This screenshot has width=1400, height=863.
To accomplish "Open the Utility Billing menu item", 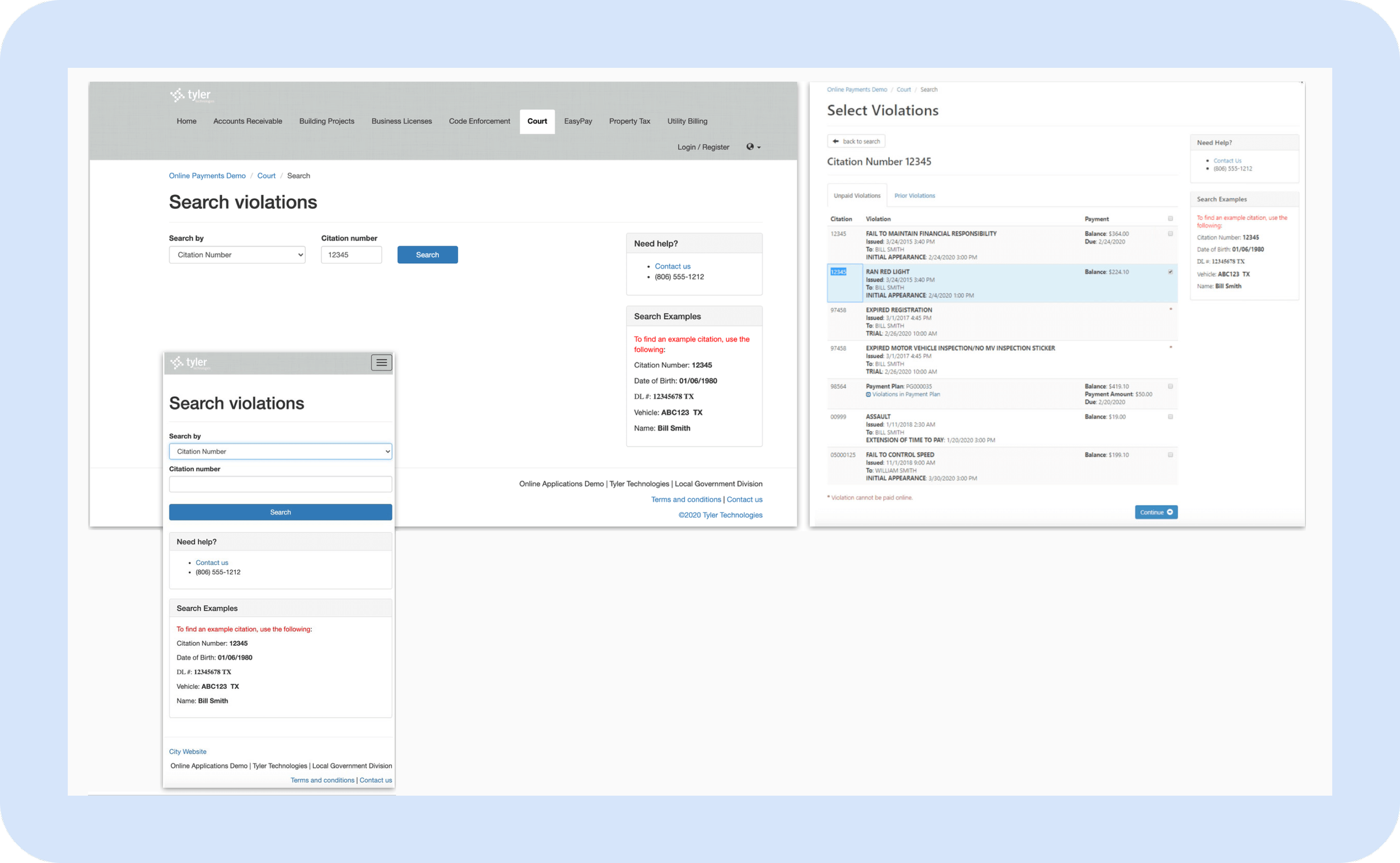I will [x=687, y=121].
